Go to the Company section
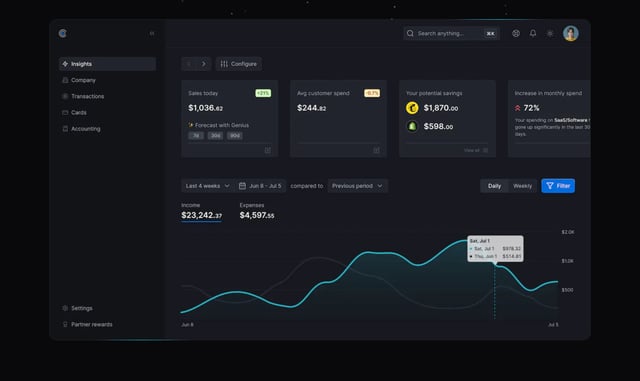 [x=83, y=80]
